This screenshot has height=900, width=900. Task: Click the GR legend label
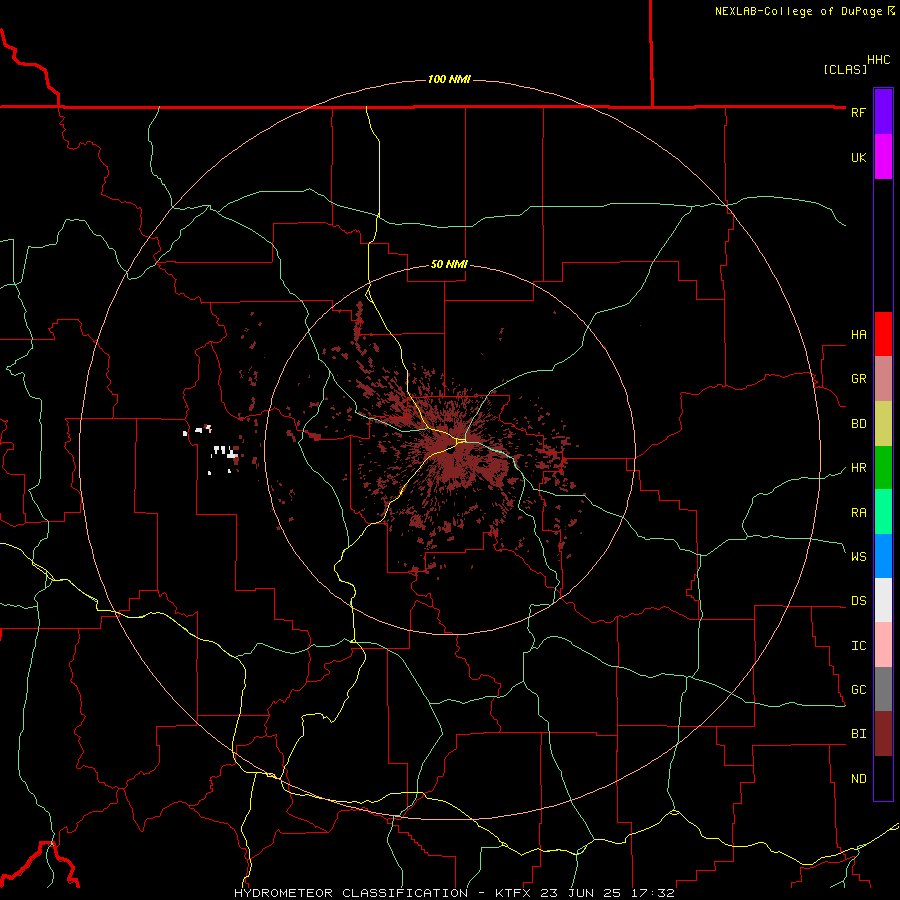(x=858, y=379)
